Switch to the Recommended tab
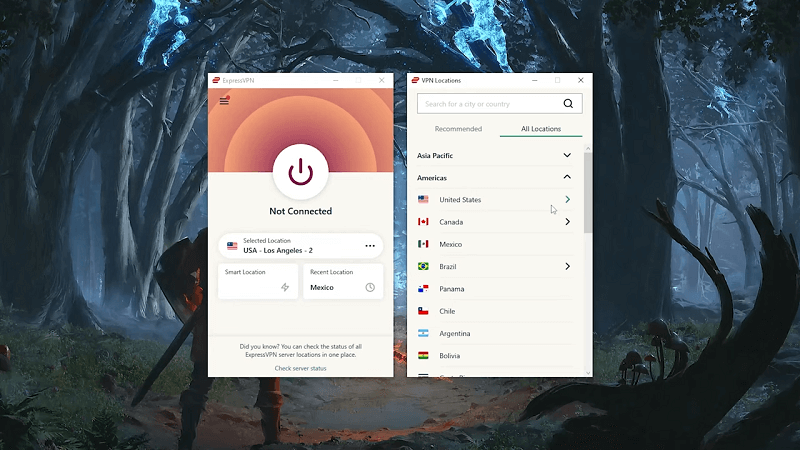Image resolution: width=800 pixels, height=450 pixels. pos(458,129)
